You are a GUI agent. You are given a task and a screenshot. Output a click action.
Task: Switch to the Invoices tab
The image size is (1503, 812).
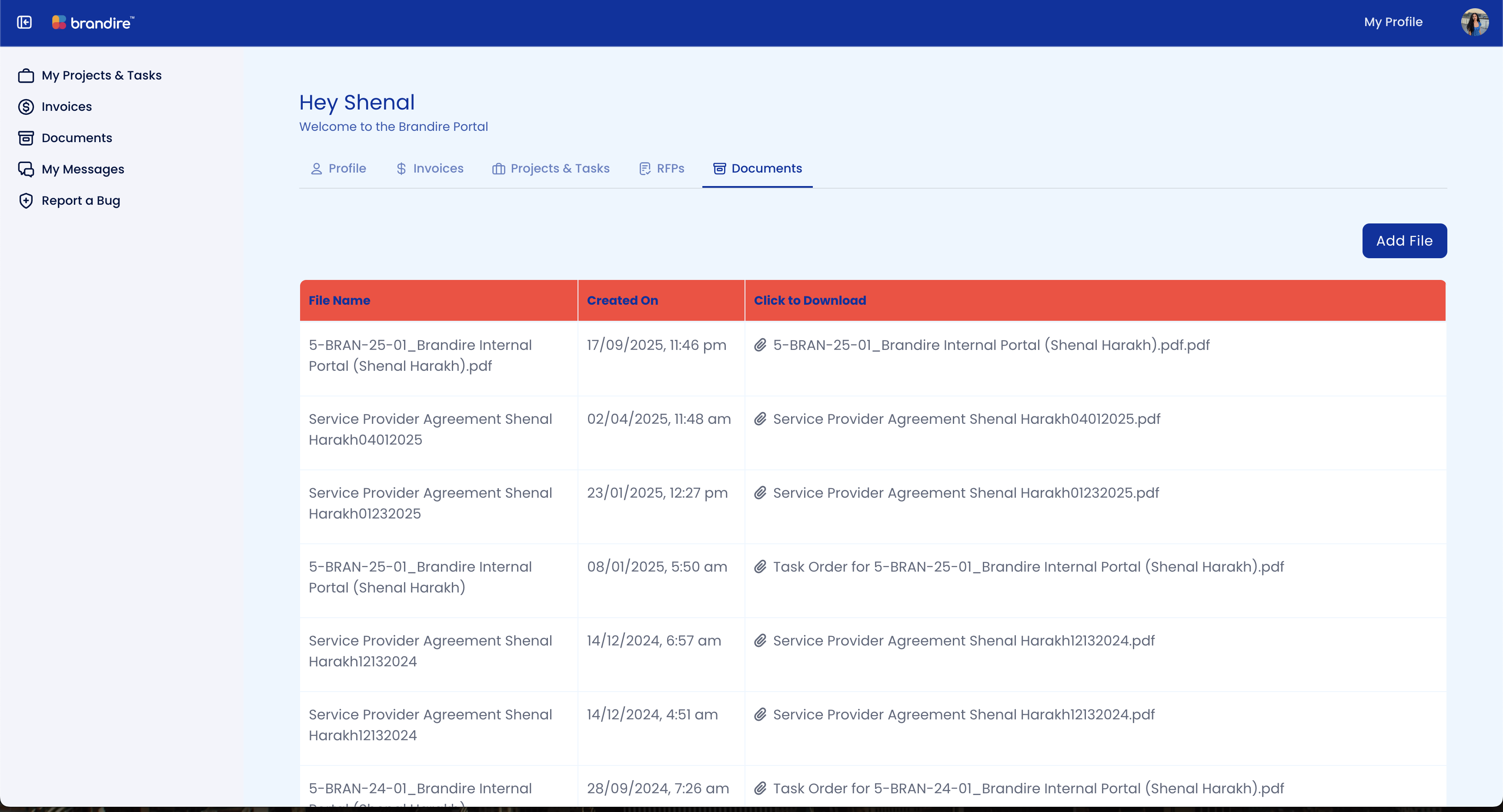coord(429,169)
